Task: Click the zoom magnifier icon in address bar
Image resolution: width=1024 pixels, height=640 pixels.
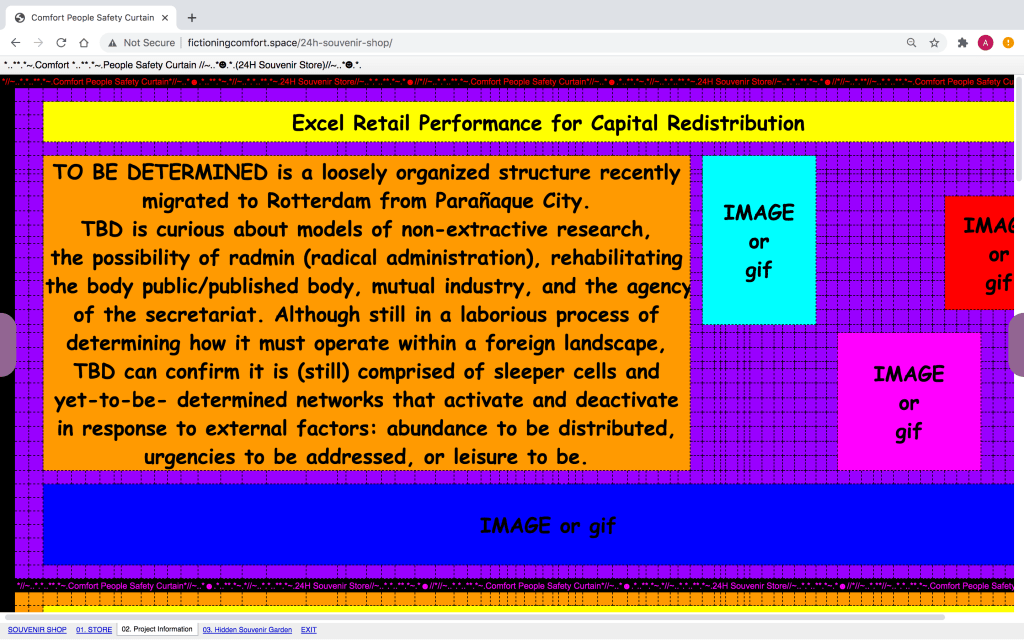Action: 911,43
